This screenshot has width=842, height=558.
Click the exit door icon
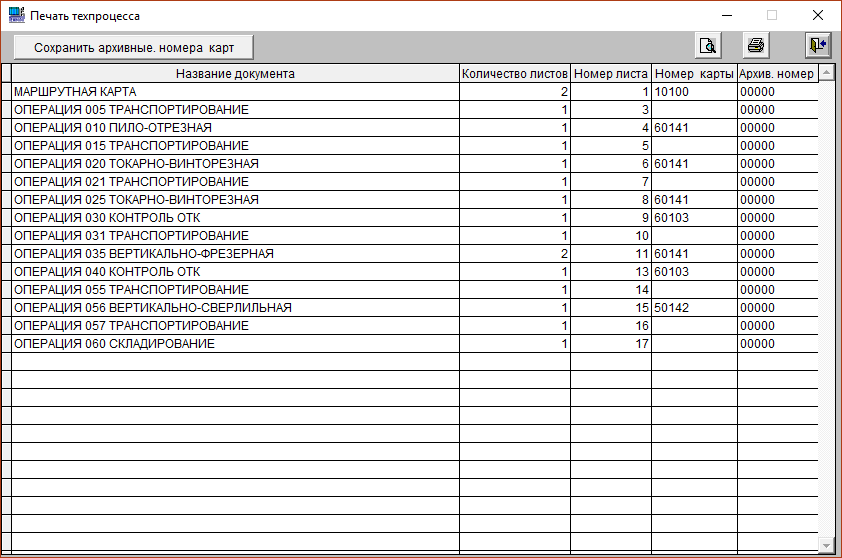point(817,46)
